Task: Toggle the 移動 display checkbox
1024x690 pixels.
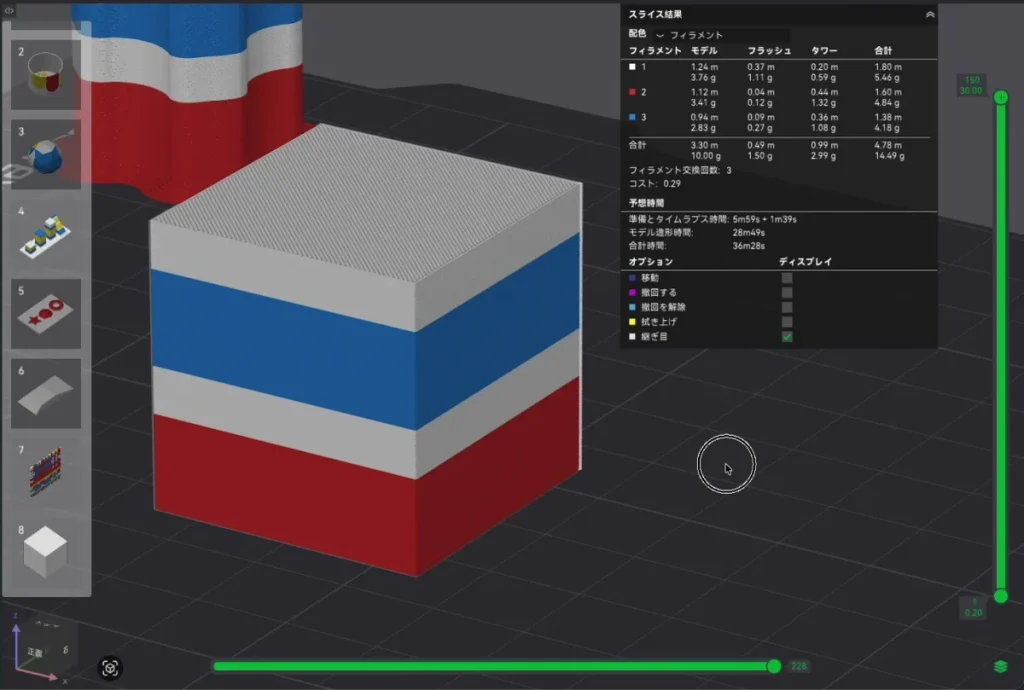Action: point(787,278)
